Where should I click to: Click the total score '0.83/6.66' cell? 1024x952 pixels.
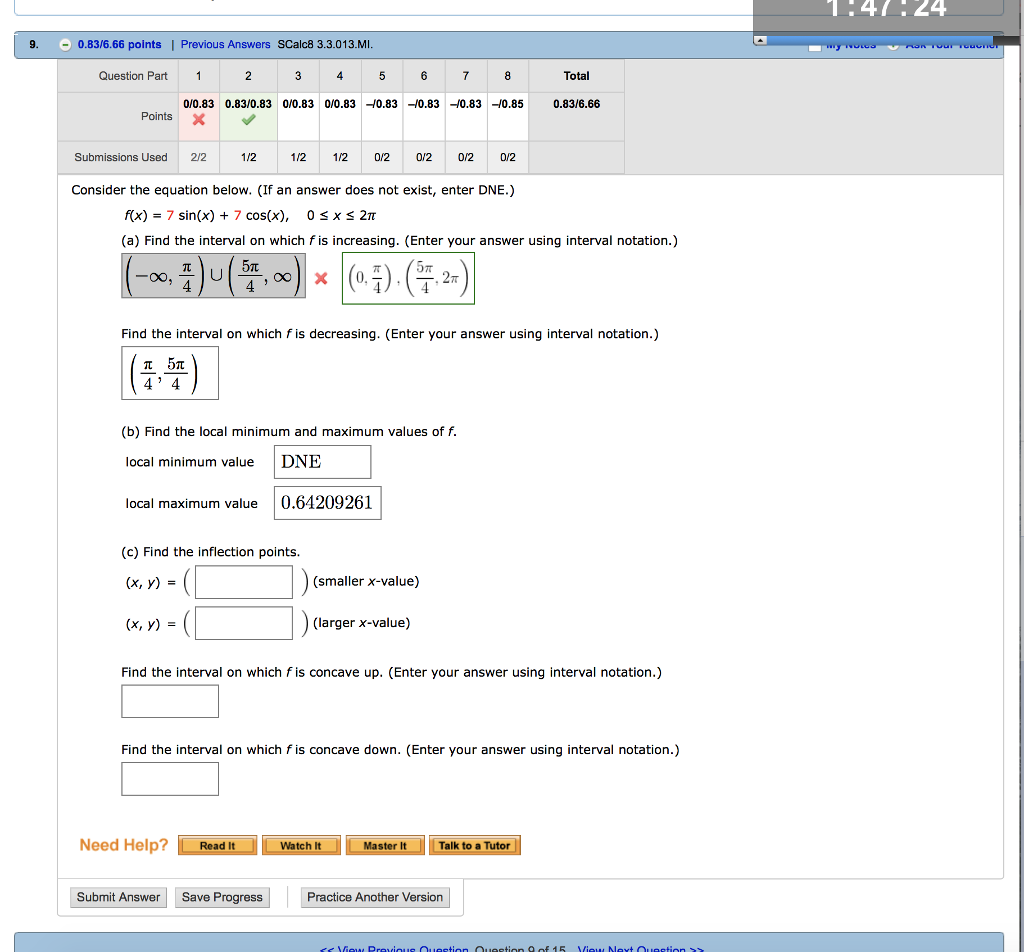(x=577, y=104)
